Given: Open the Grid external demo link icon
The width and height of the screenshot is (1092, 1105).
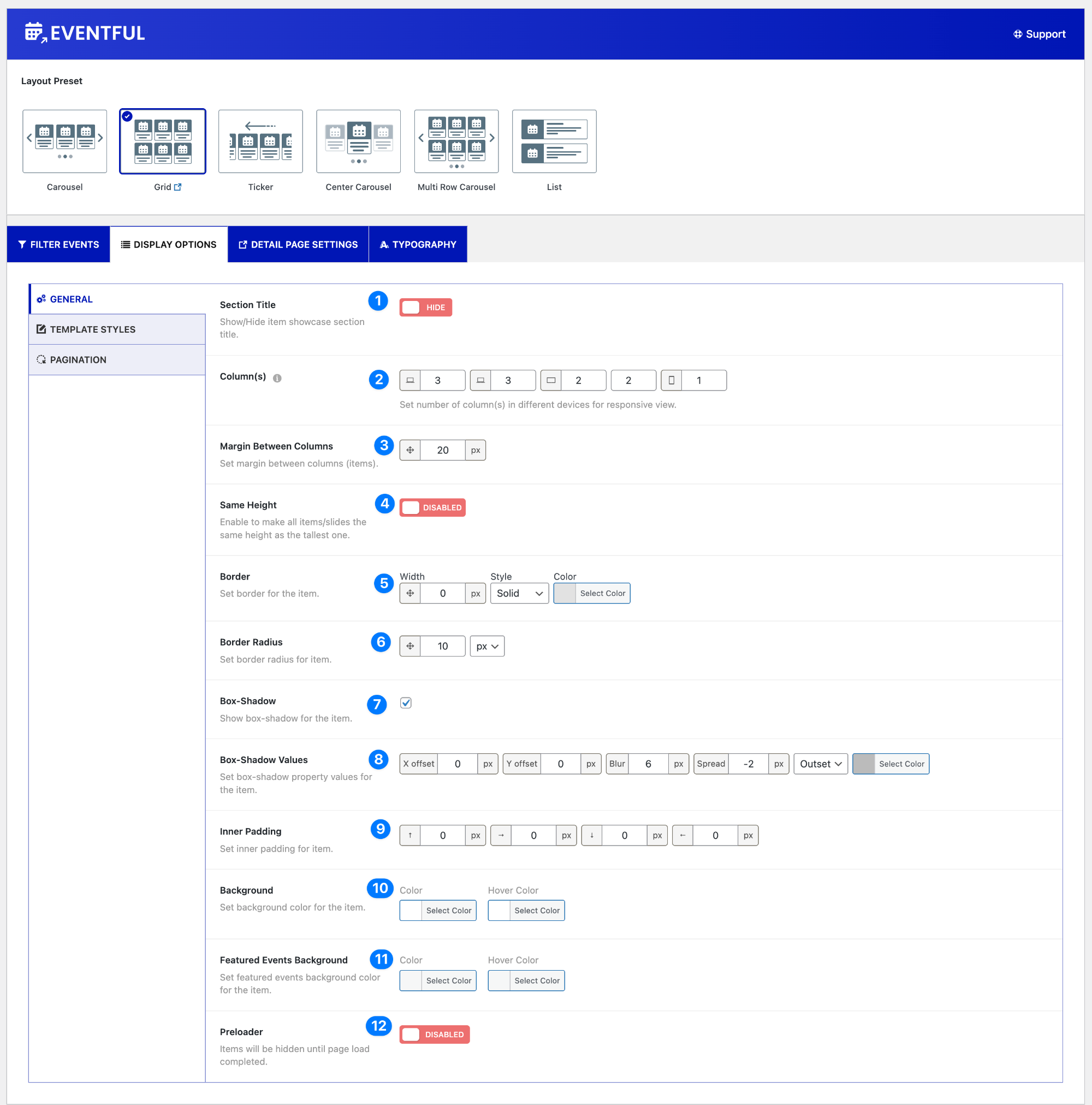Looking at the screenshot, I should pyautogui.click(x=178, y=187).
